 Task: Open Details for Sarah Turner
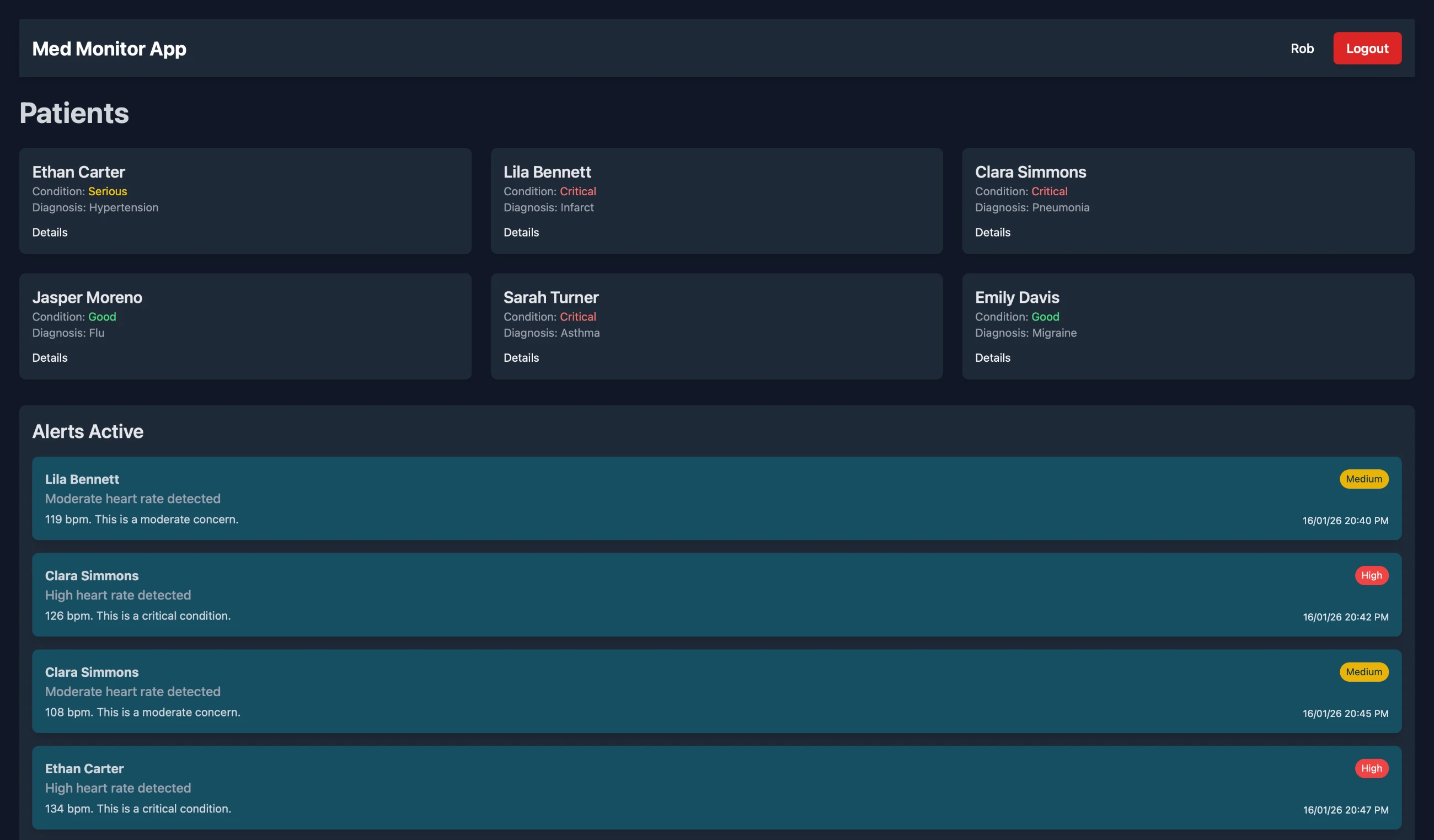pyautogui.click(x=521, y=357)
